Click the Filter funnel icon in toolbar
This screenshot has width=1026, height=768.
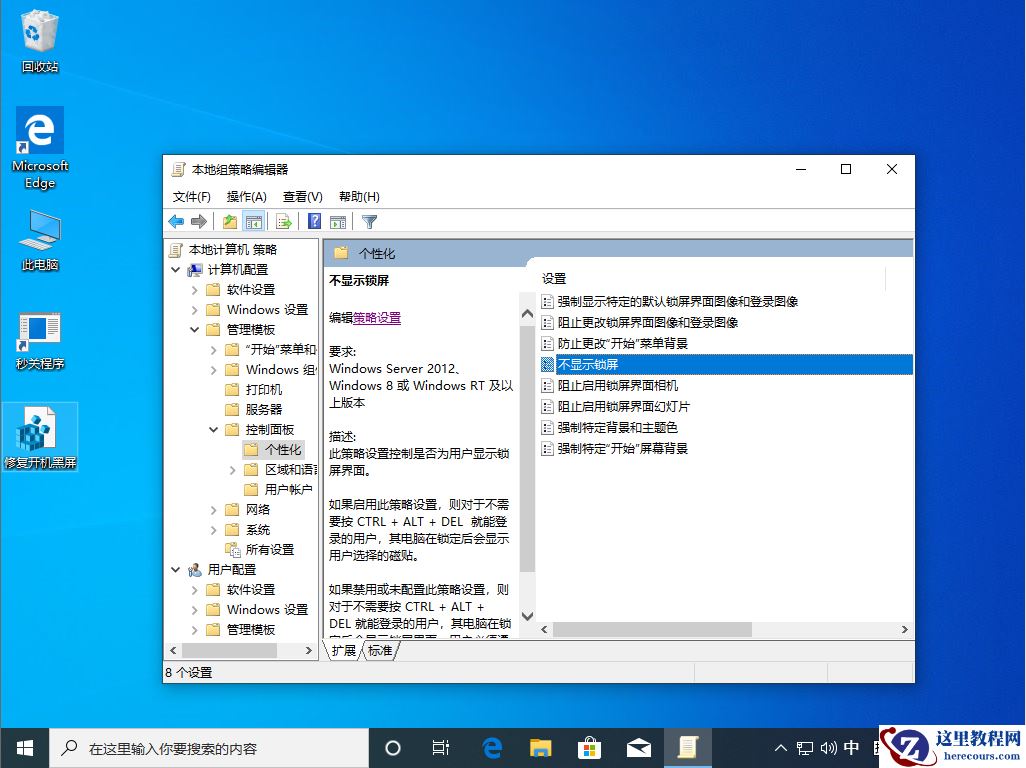pos(368,221)
